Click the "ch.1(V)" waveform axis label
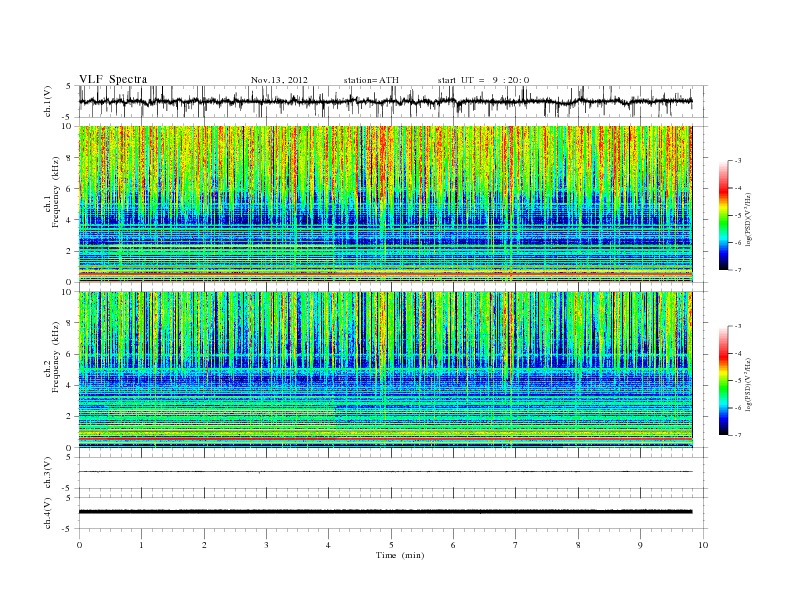Viewport: 792px width, 612px height. (x=48, y=101)
